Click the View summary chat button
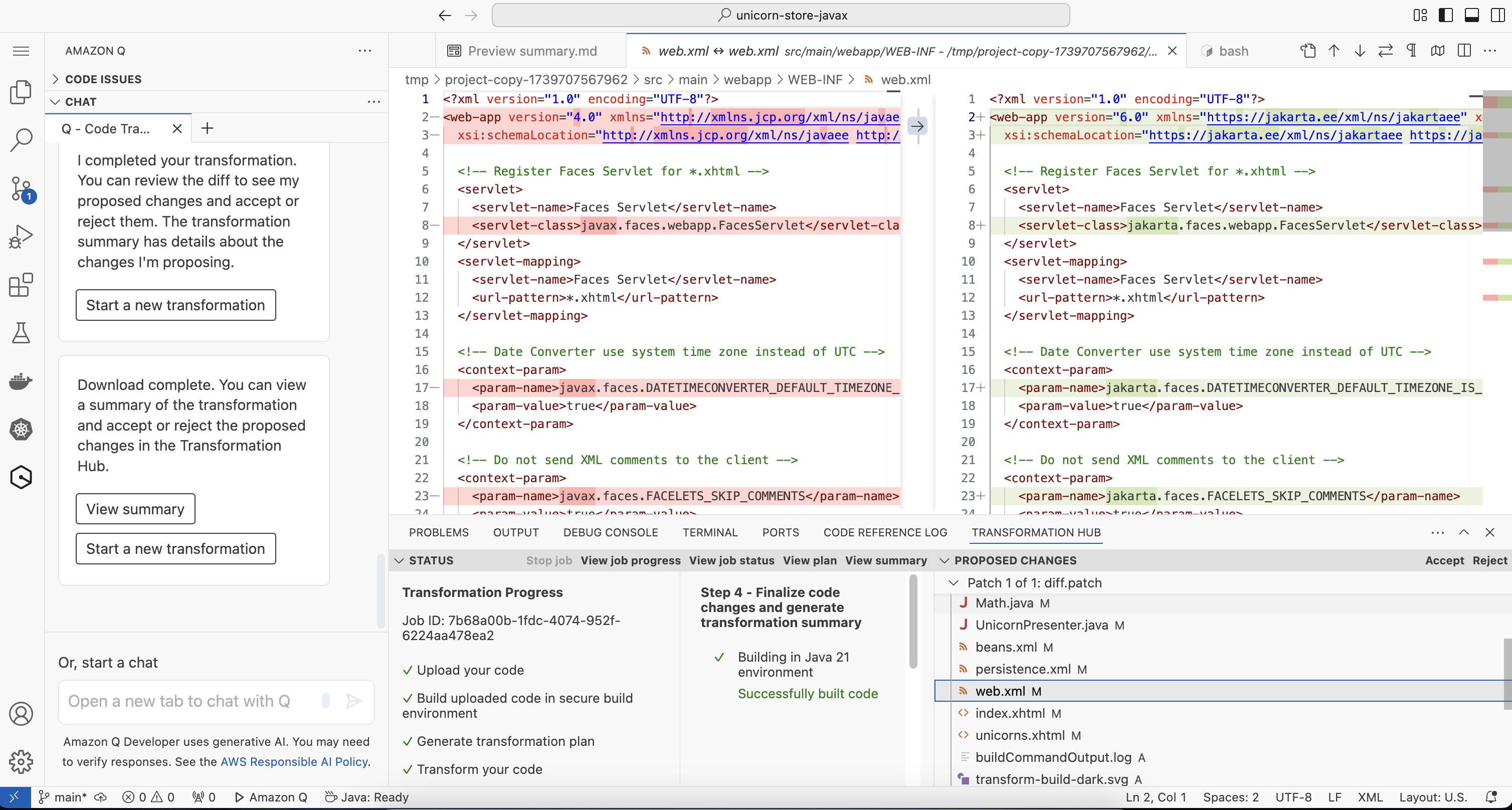The height and width of the screenshot is (810, 1512). (135, 509)
